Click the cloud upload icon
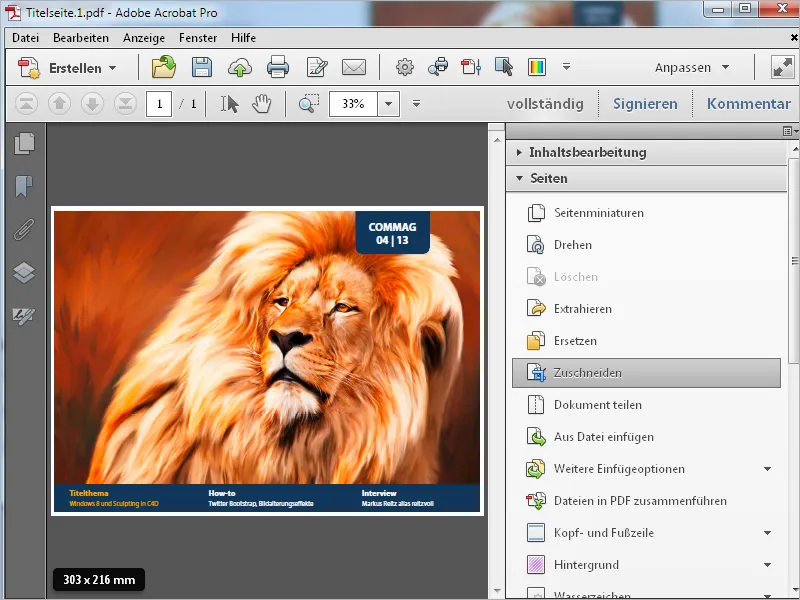The width and height of the screenshot is (800, 600). click(239, 67)
